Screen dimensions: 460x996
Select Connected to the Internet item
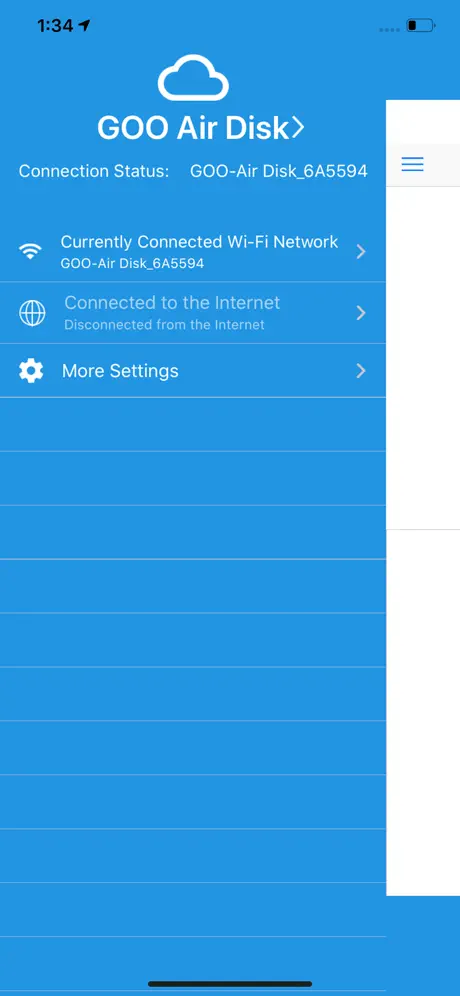(193, 313)
